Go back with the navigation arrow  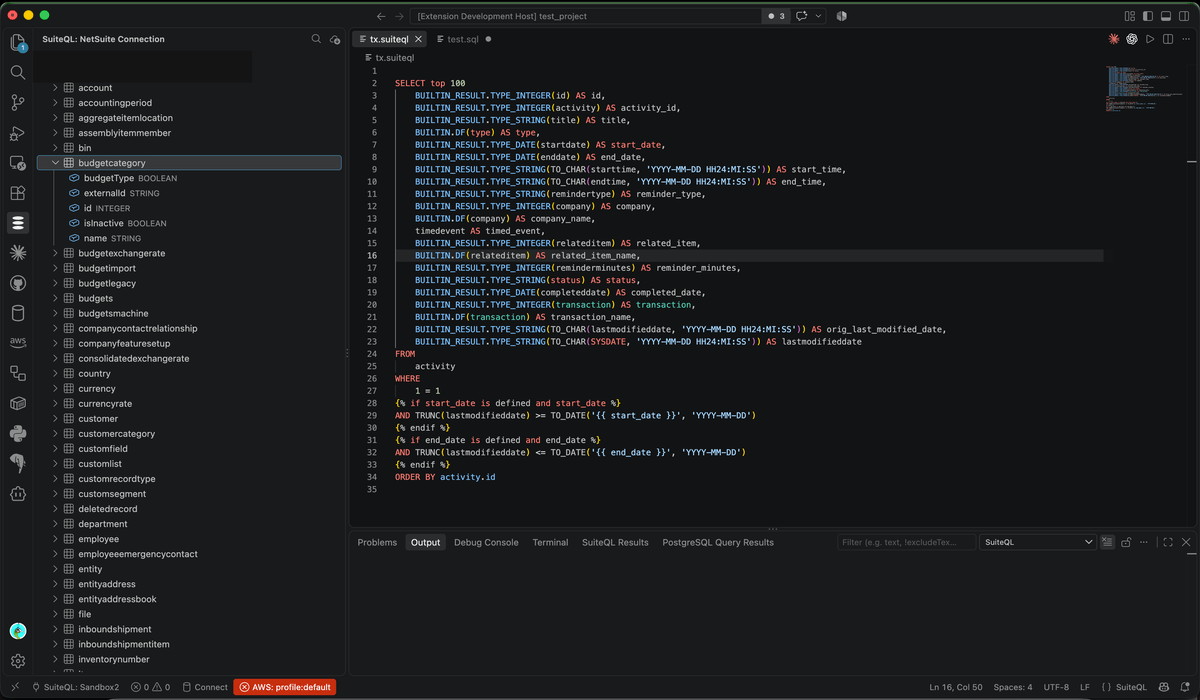(x=381, y=16)
